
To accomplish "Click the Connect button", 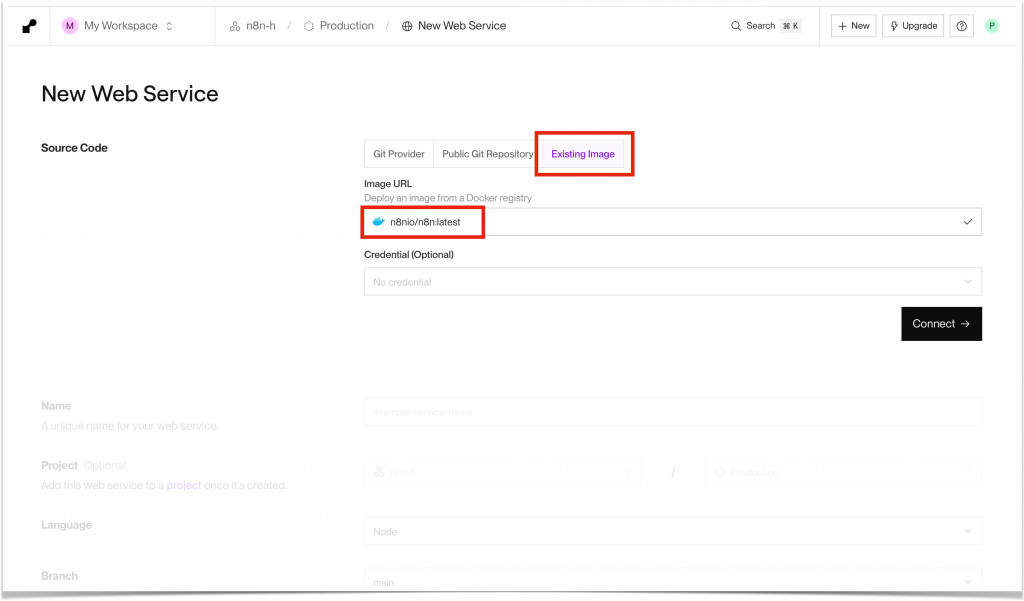I will (941, 324).
